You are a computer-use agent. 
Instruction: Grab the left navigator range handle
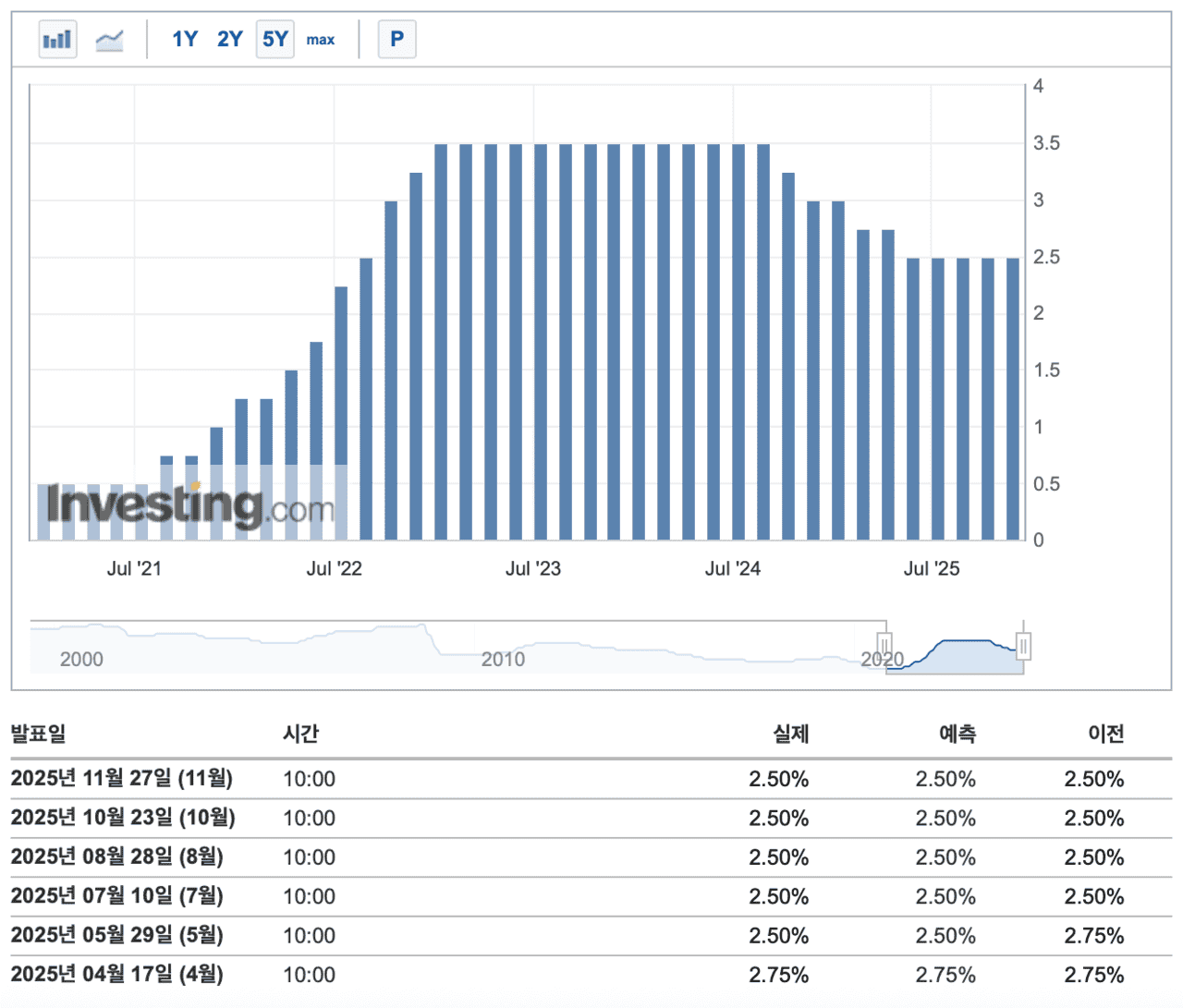[884, 644]
